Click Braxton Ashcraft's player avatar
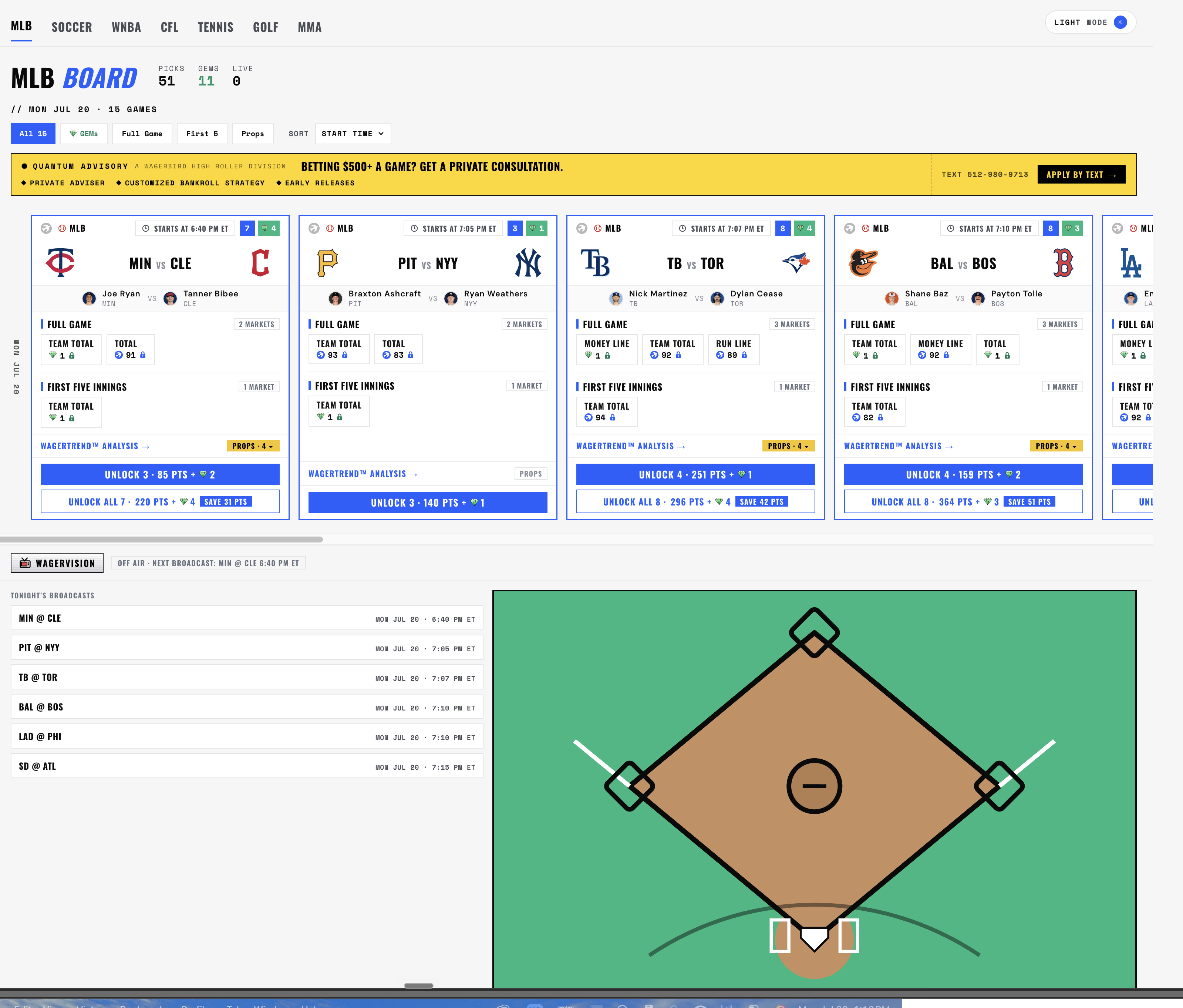This screenshot has height=1008, width=1183. tap(336, 298)
